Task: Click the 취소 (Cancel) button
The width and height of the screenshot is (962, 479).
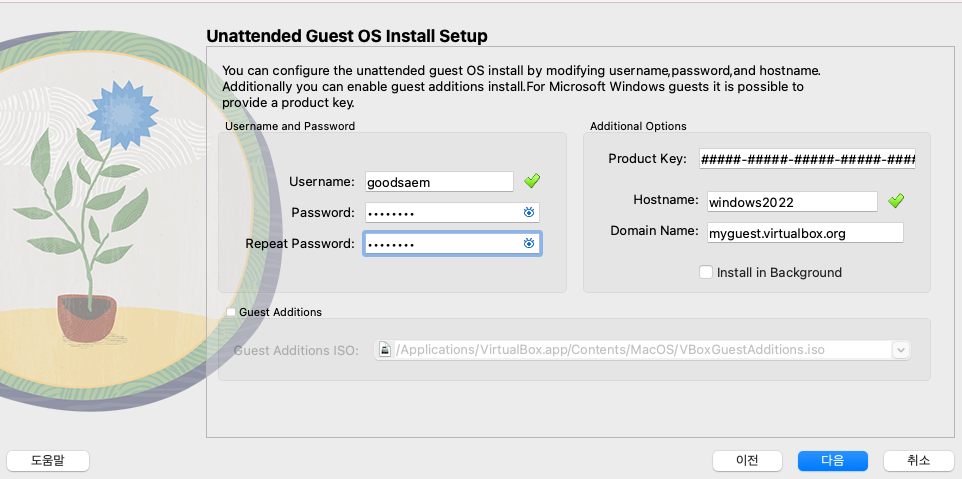Action: [918, 461]
